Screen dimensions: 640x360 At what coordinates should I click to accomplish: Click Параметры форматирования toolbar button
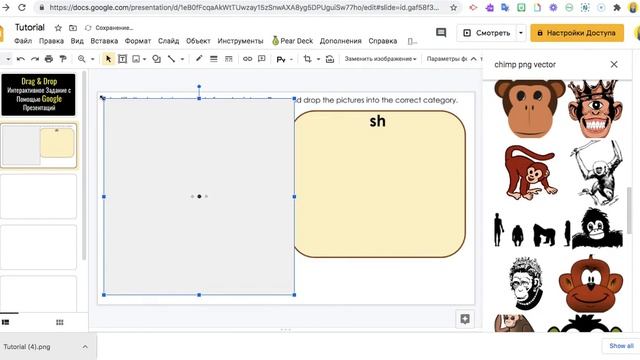point(446,59)
